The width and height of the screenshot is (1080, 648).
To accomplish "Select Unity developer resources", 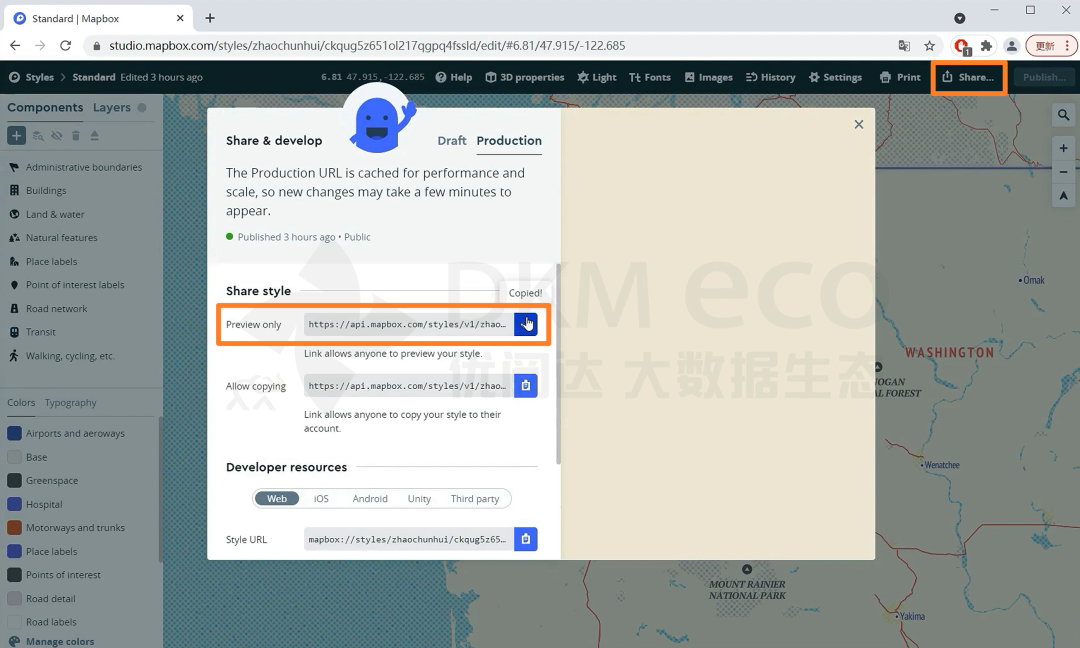I will coord(419,499).
